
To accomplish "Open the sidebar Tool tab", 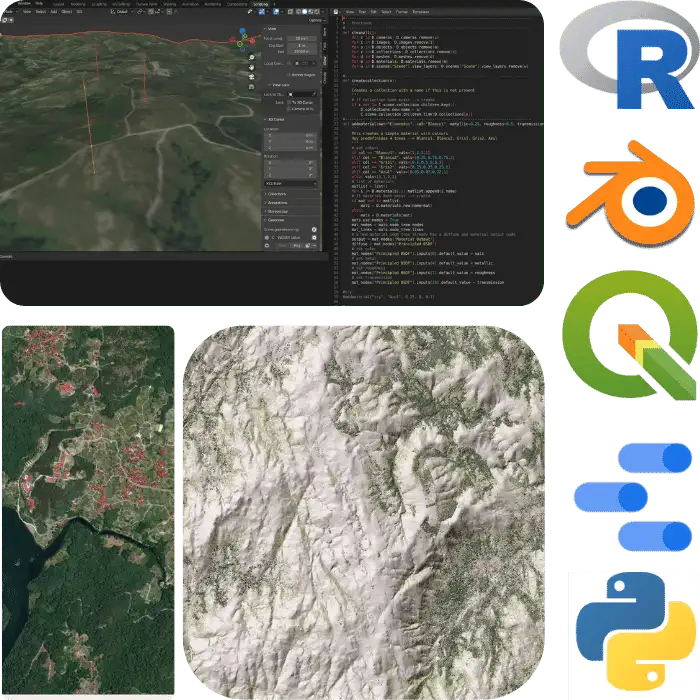I will [x=325, y=46].
